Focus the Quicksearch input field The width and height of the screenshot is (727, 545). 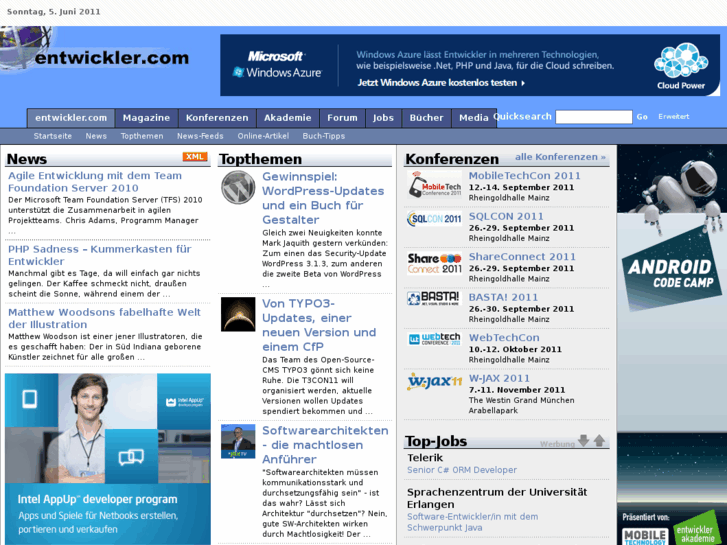[x=593, y=117]
